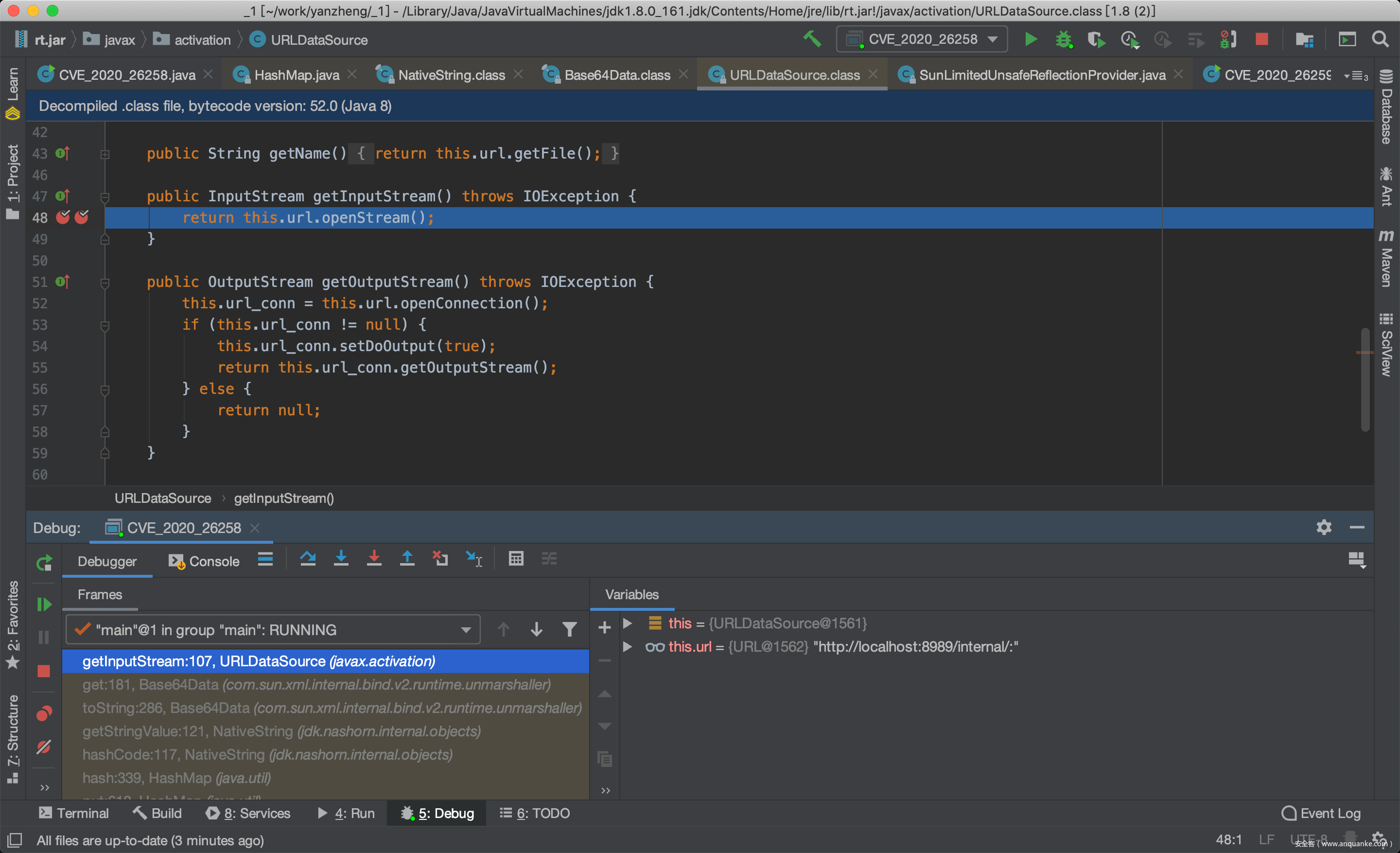The width and height of the screenshot is (1400, 853).
Task: Click the Step Out debugger icon
Action: pos(407,559)
